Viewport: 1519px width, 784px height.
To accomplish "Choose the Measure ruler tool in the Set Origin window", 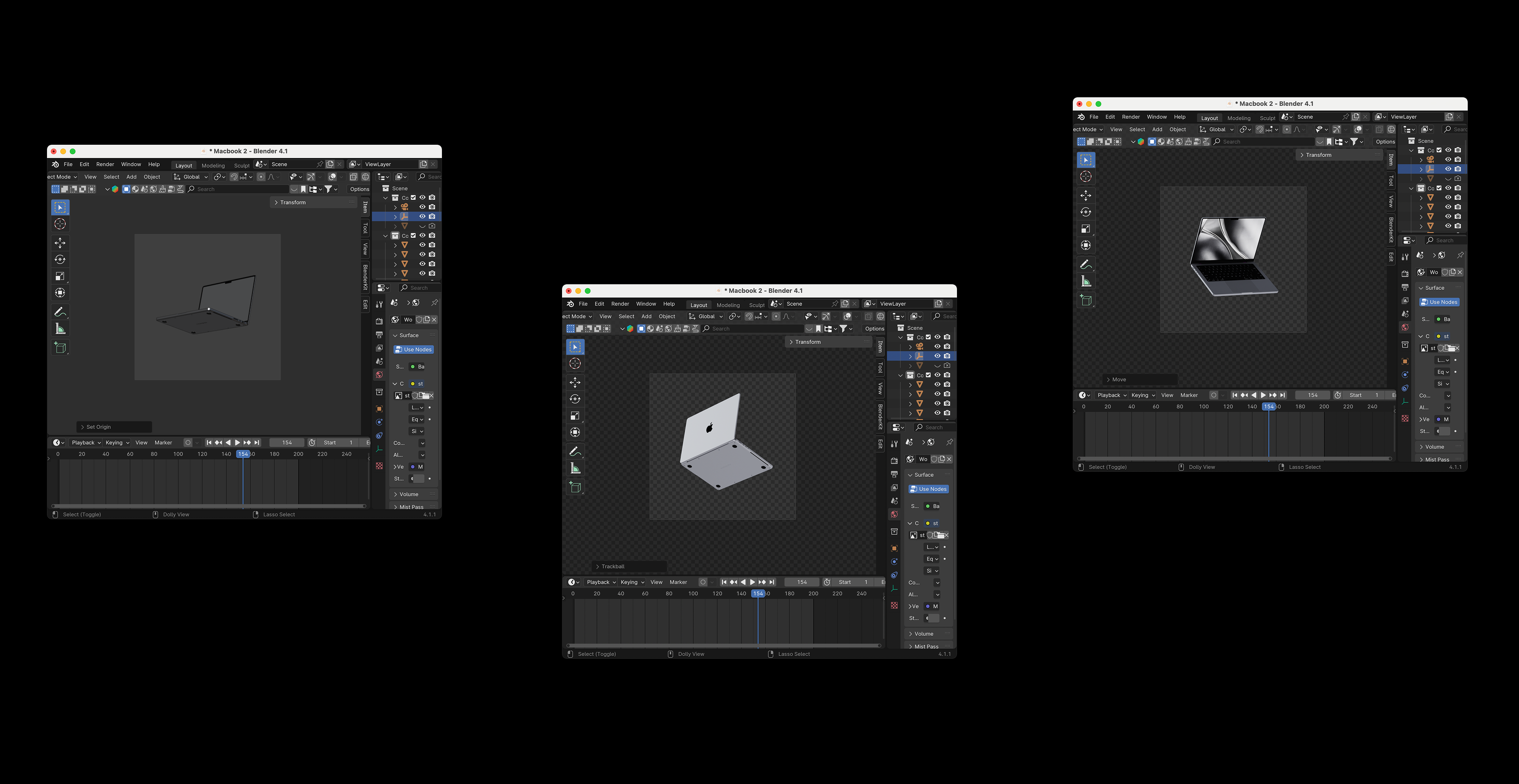I will [60, 329].
